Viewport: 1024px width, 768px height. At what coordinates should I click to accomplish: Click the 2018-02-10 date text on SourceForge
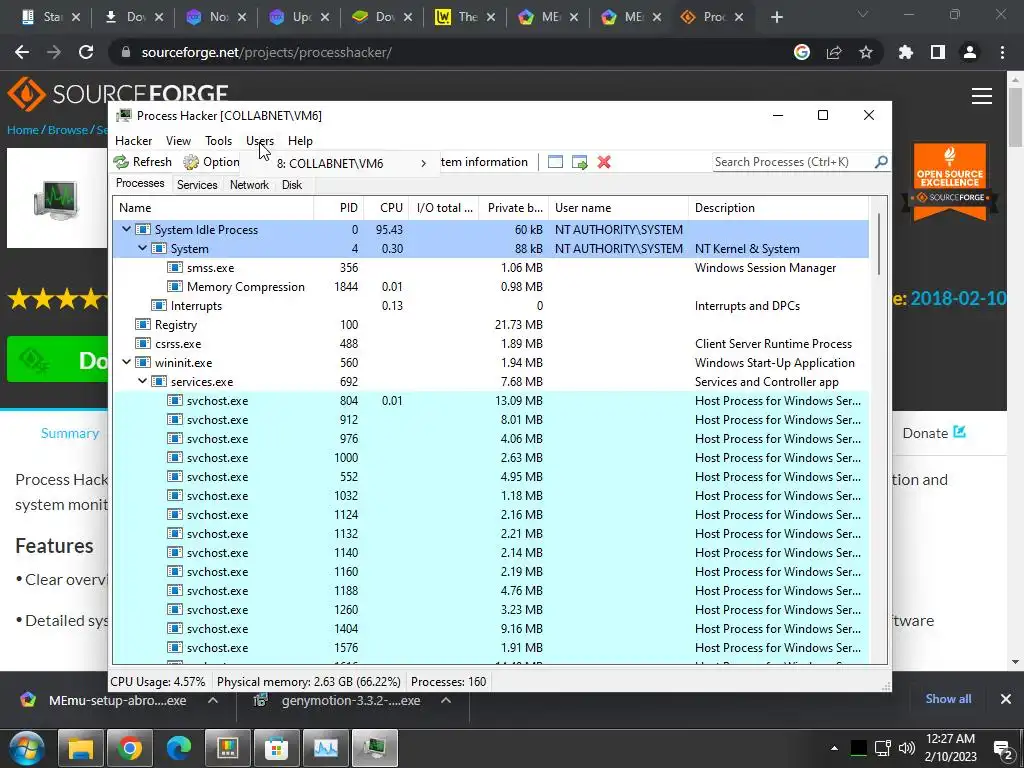click(958, 298)
